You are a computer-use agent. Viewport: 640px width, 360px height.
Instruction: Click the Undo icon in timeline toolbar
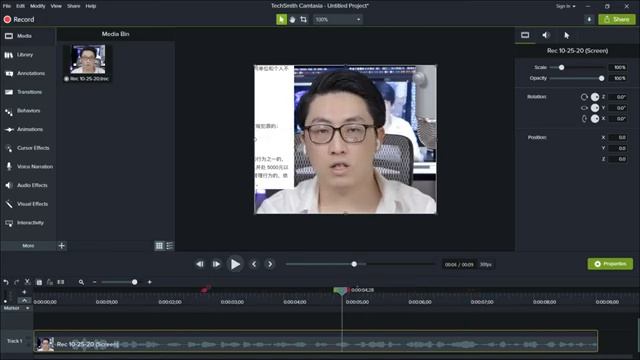(x=6, y=282)
